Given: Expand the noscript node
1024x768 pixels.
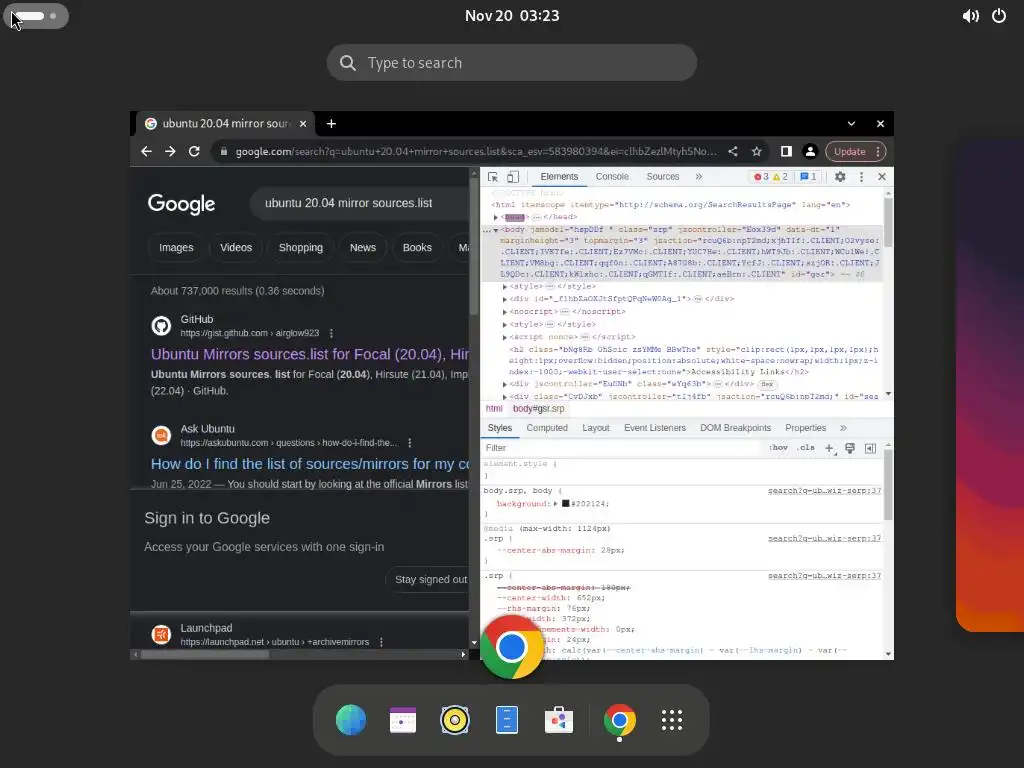Looking at the screenshot, I should 505,312.
